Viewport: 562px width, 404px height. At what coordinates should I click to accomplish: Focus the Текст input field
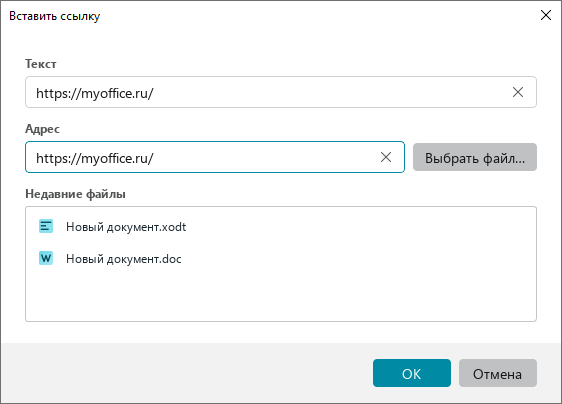click(x=281, y=92)
